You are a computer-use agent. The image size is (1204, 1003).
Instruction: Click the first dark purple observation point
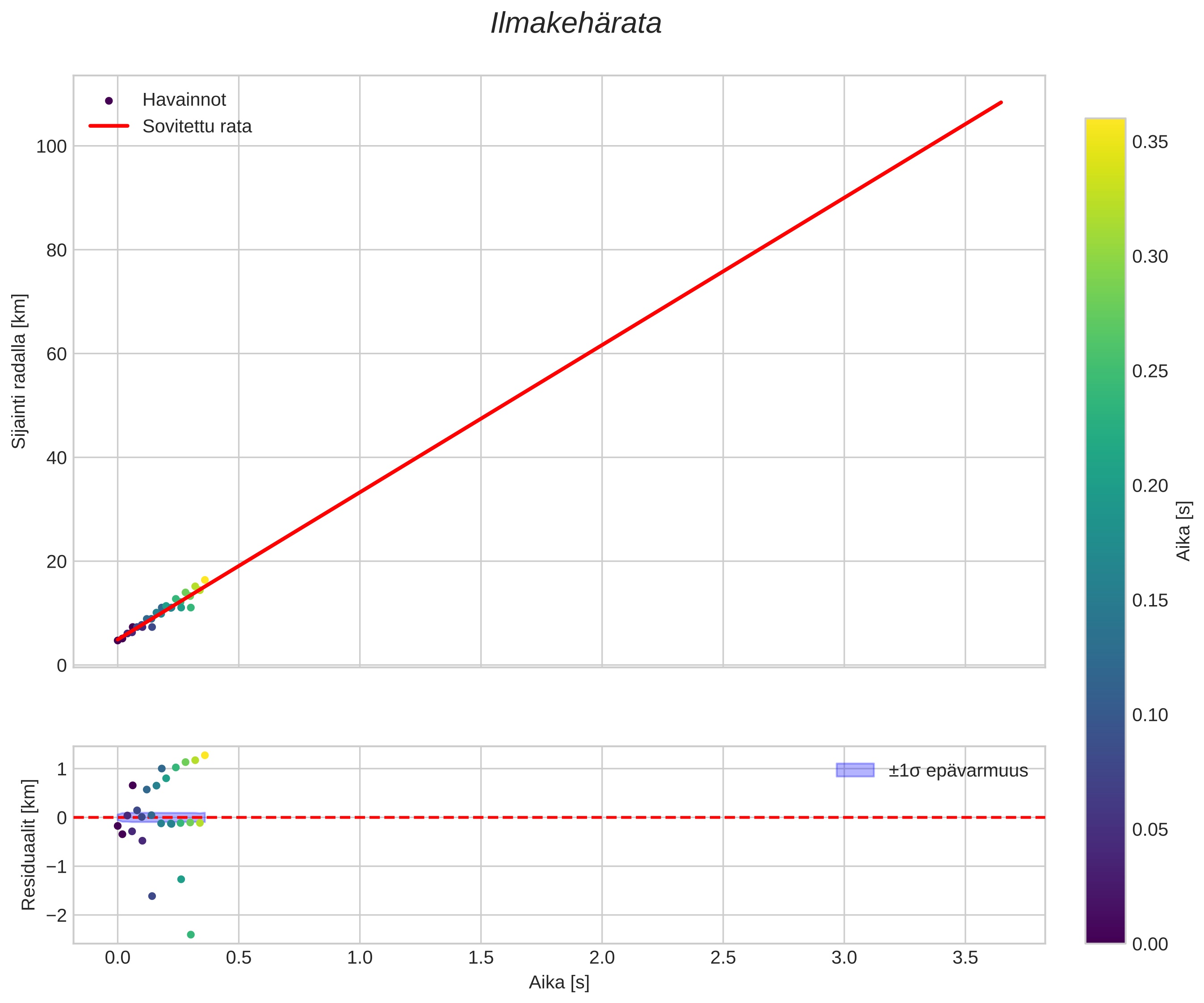[117, 640]
